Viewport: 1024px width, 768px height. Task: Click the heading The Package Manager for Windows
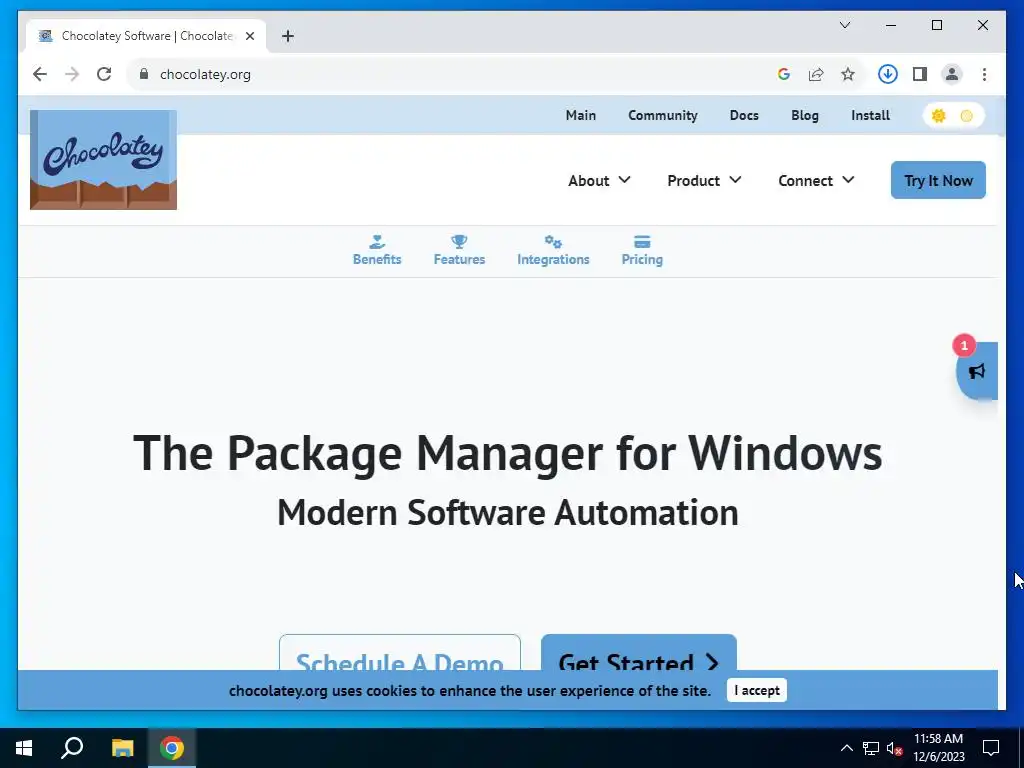(507, 453)
